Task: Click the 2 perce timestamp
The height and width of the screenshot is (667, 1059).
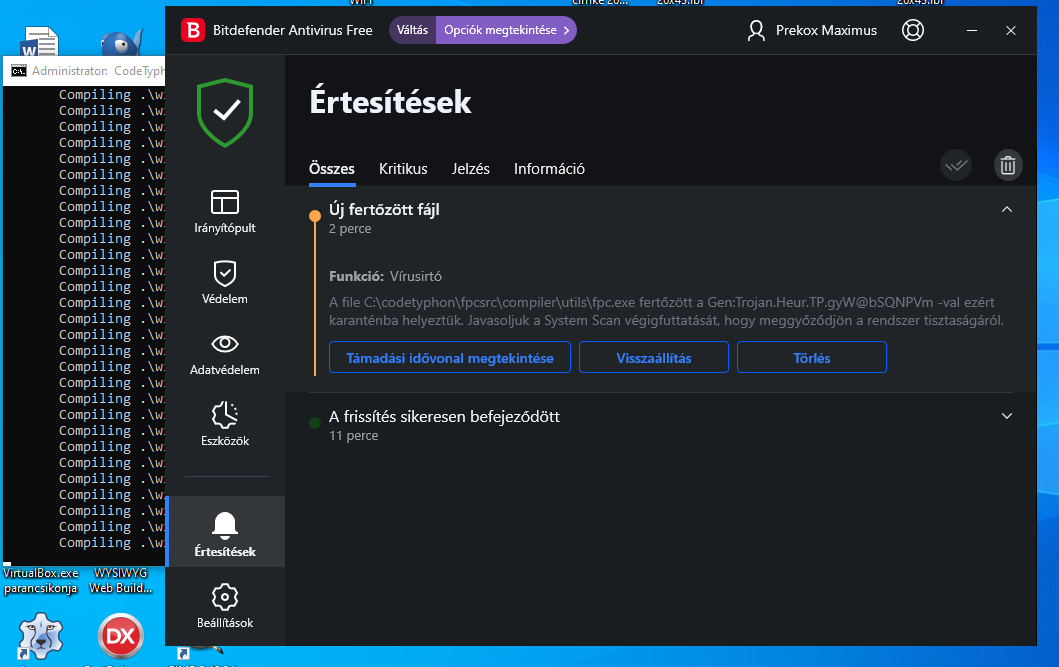Action: pyautogui.click(x=350, y=229)
